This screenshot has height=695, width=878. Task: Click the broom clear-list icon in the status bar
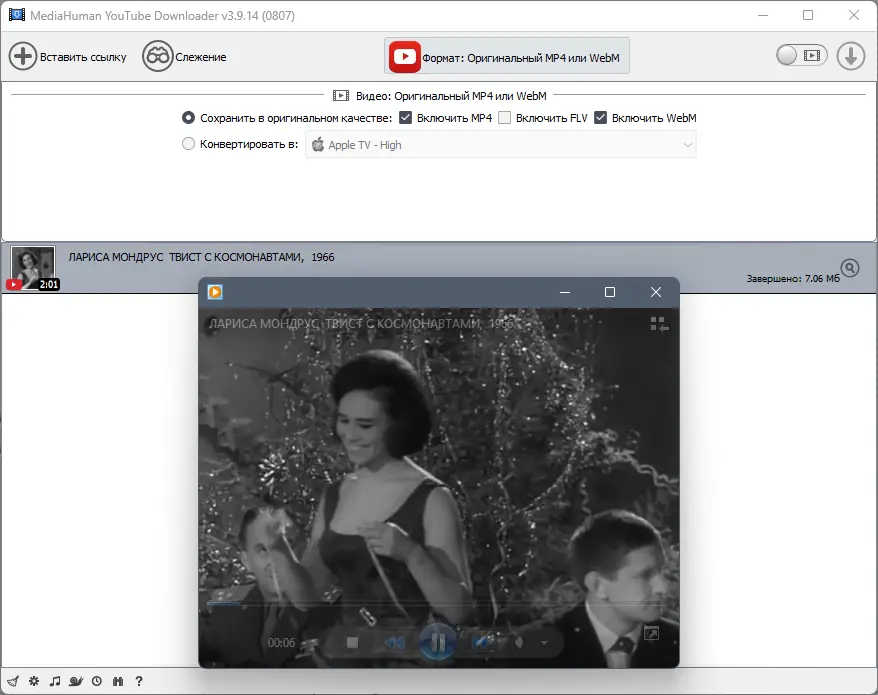13,681
